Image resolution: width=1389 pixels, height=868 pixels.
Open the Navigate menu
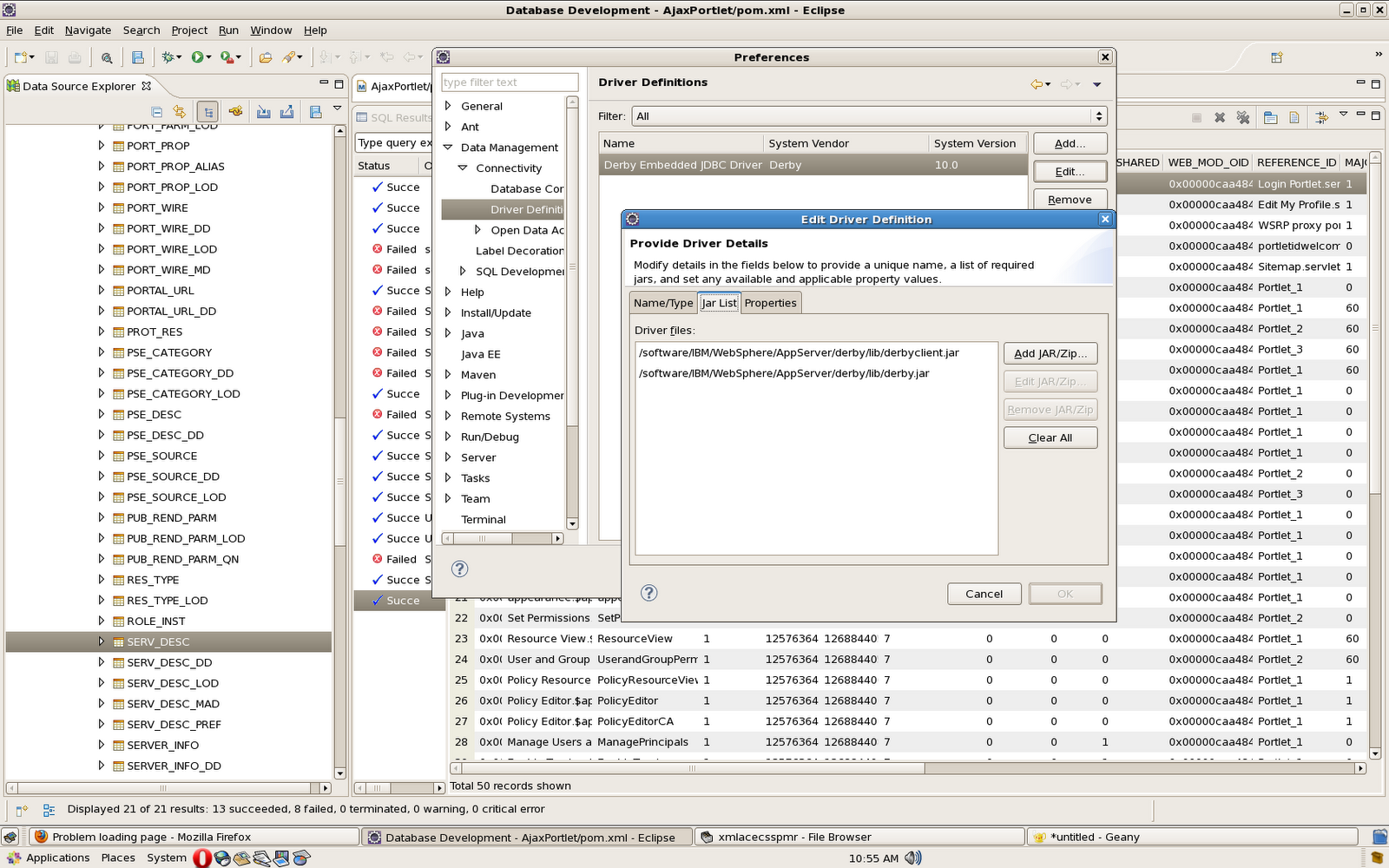[88, 30]
